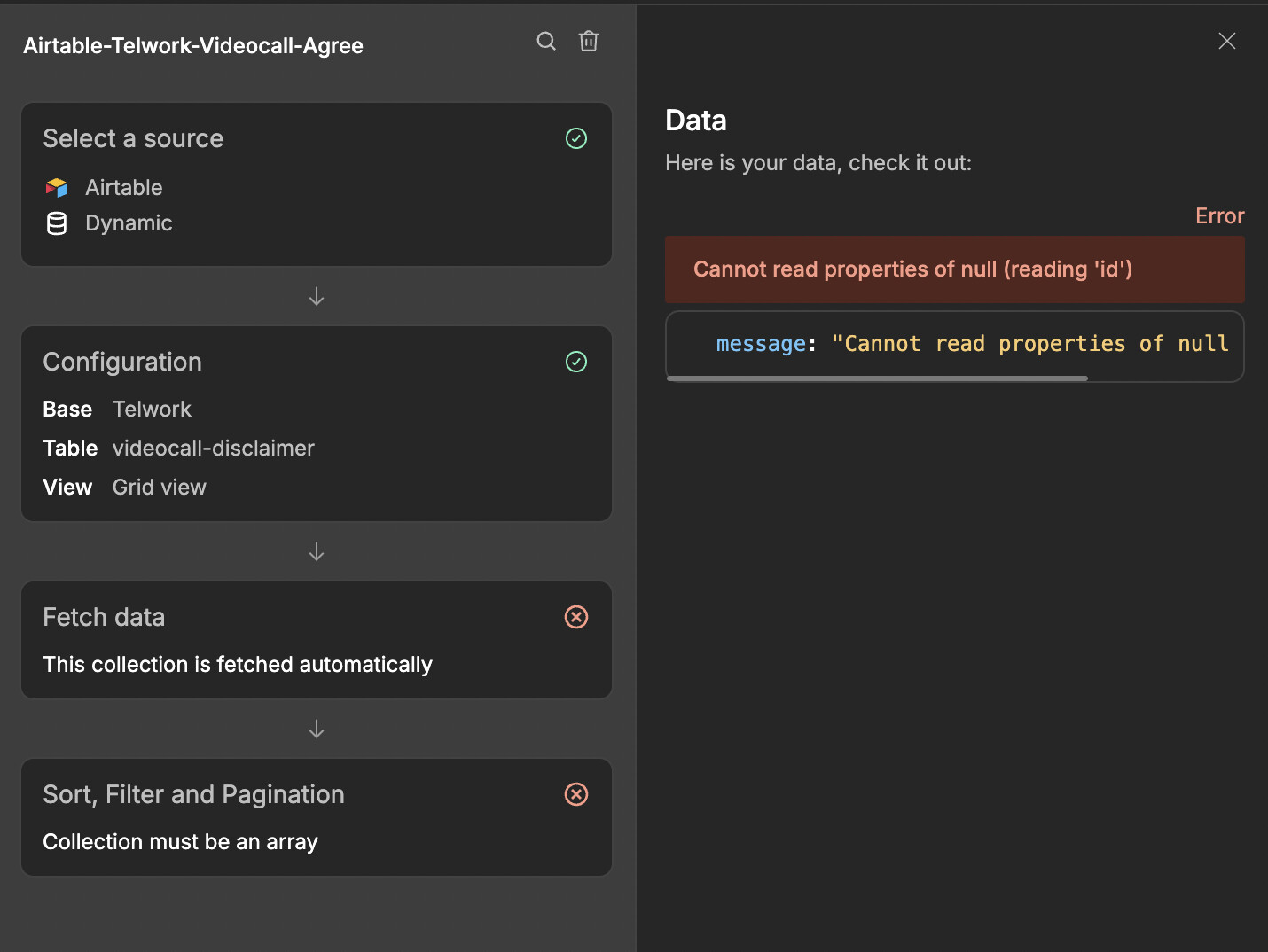Click the Dynamic database icon
This screenshot has height=952, width=1268.
(x=57, y=223)
